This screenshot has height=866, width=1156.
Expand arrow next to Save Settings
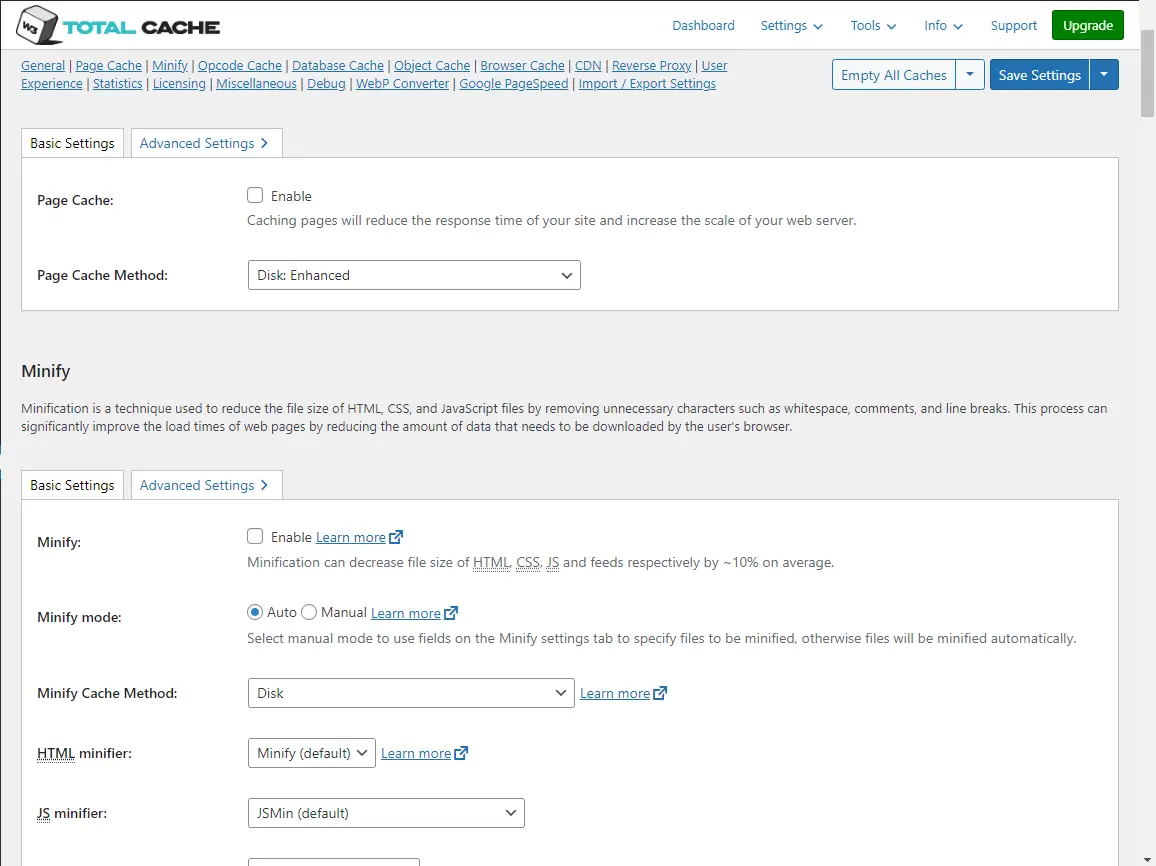tap(1104, 75)
